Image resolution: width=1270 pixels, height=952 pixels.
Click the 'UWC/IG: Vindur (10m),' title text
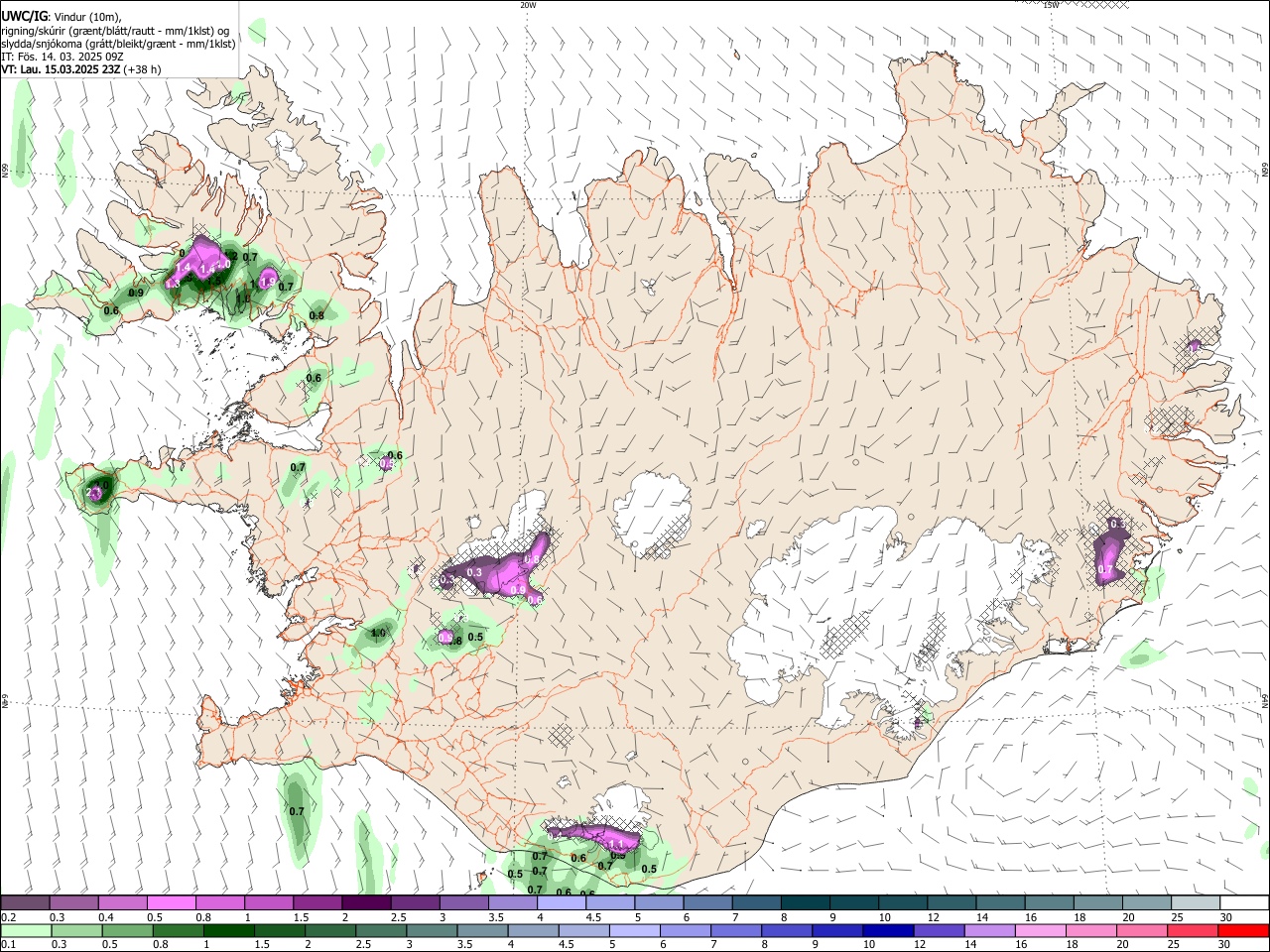62,17
